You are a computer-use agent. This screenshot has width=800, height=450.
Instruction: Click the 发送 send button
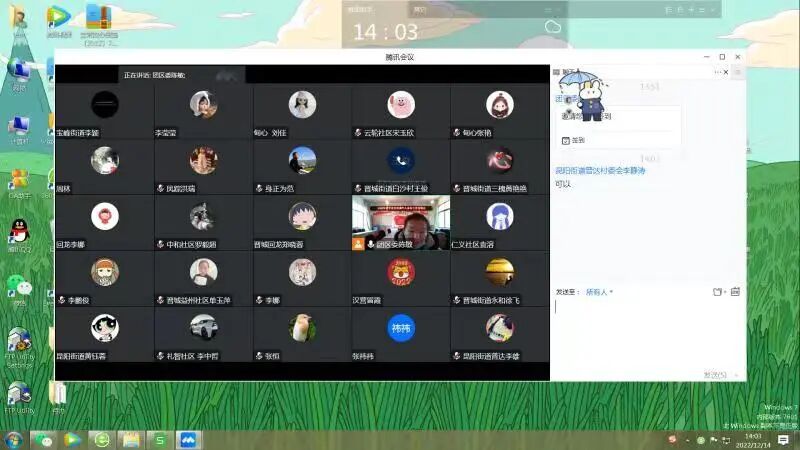(715, 375)
